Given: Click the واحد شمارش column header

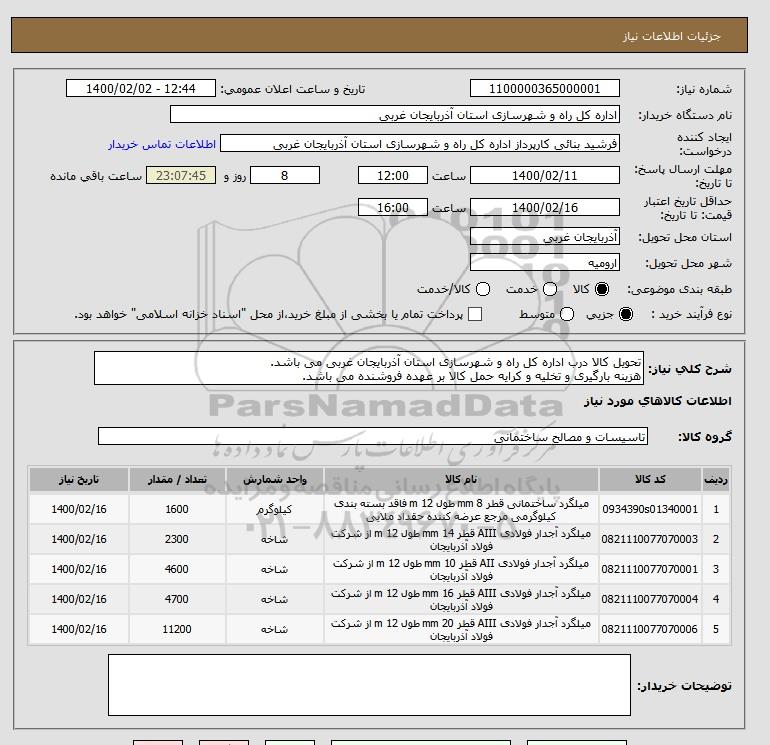Looking at the screenshot, I should tap(275, 479).
